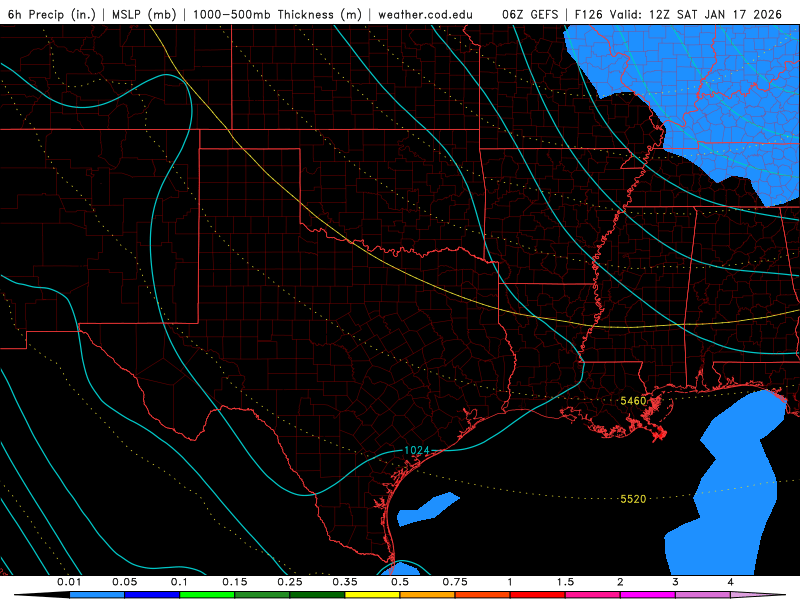Screen dimensions: 800x600
Task: Click the dark blue 0.05 legend swatch
Action: [152, 595]
